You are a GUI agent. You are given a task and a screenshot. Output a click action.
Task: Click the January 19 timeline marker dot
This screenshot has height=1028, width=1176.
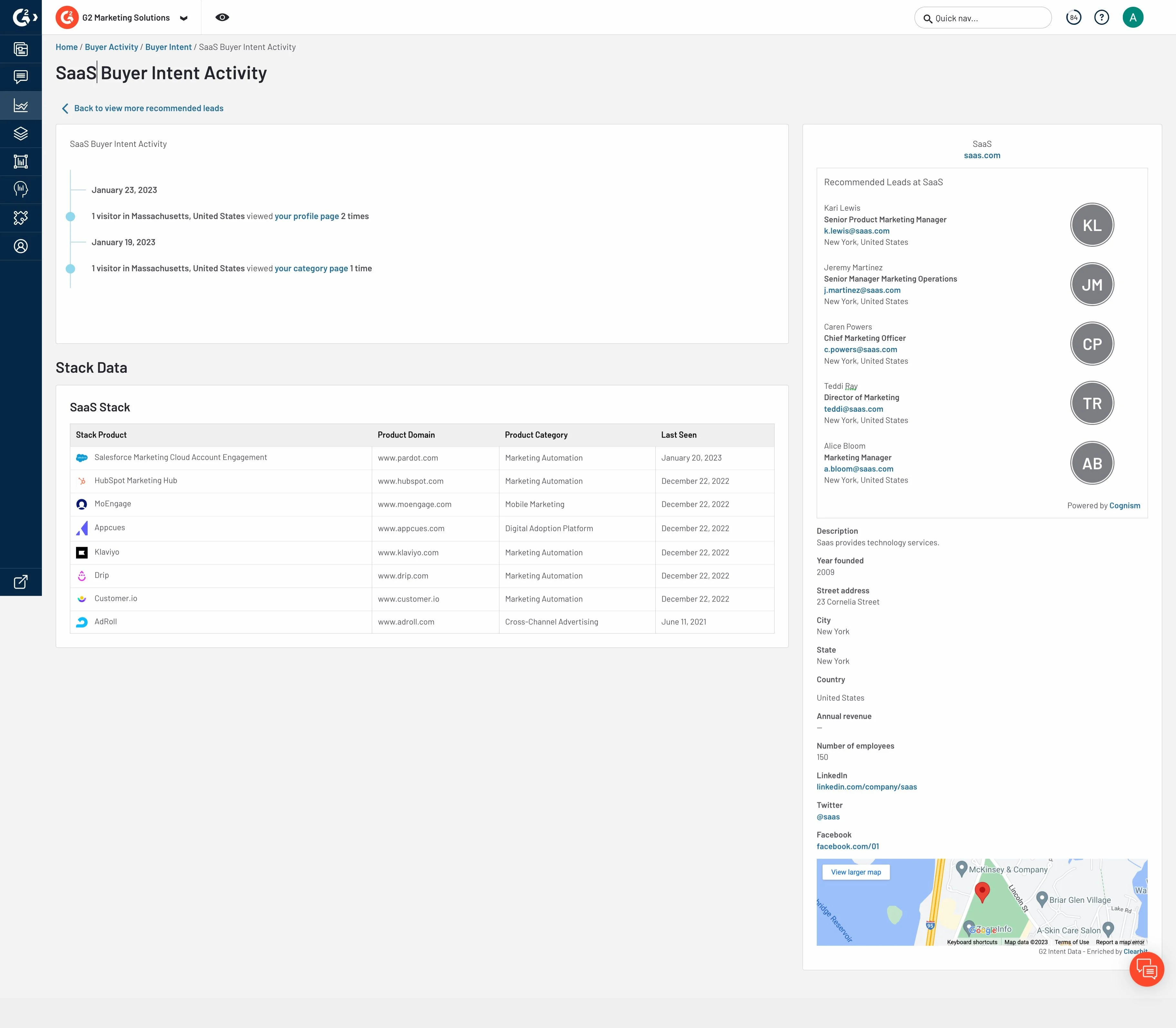point(71,268)
